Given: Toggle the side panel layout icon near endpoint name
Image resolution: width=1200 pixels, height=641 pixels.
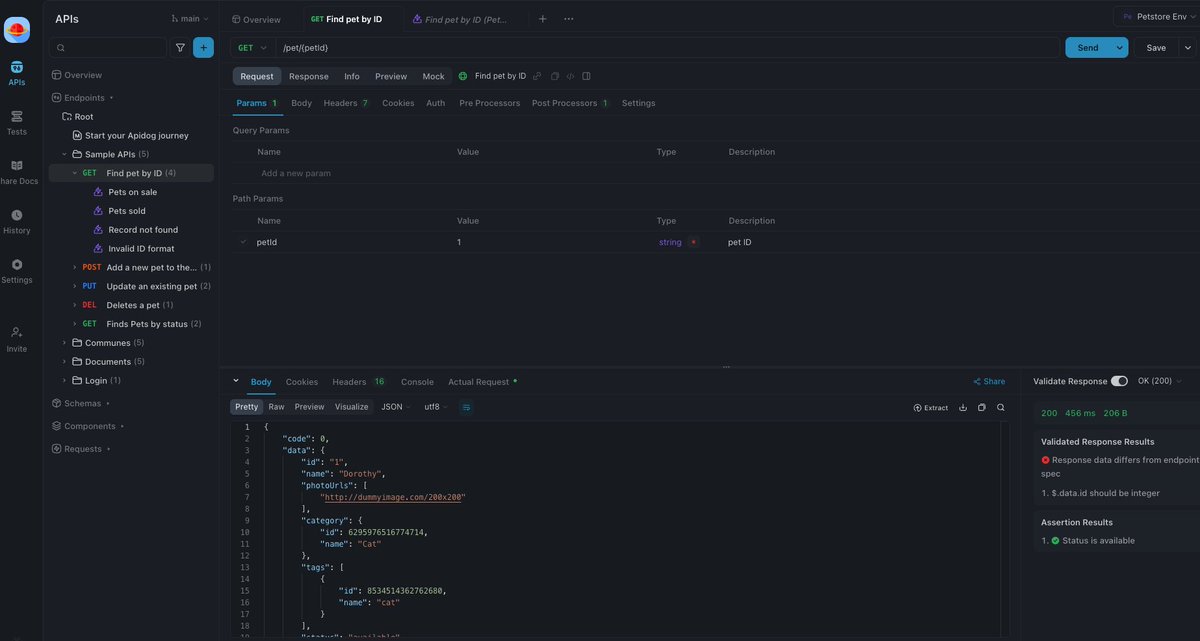Looking at the screenshot, I should pyautogui.click(x=586, y=76).
